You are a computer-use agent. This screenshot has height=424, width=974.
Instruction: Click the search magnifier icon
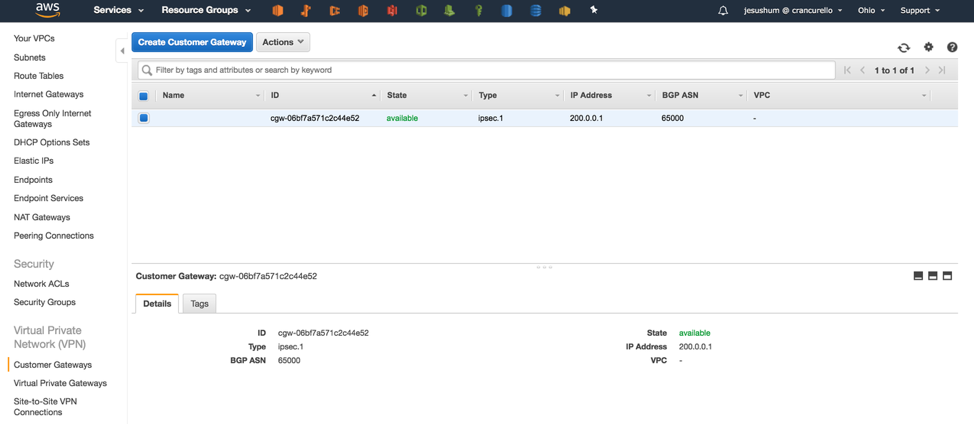(147, 70)
